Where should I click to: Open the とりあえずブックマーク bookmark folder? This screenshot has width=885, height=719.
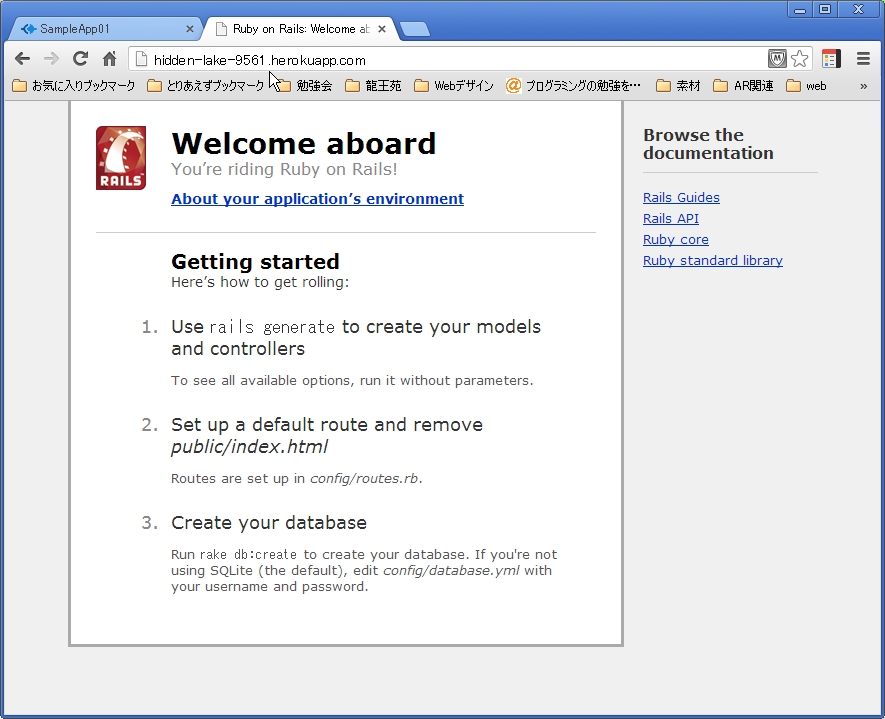(x=205, y=86)
